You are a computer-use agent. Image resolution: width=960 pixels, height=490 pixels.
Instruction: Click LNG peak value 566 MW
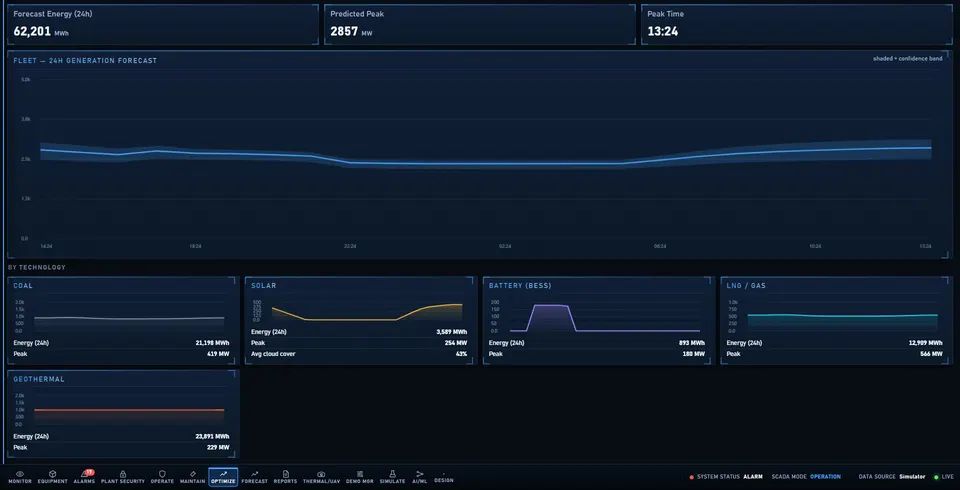931,354
